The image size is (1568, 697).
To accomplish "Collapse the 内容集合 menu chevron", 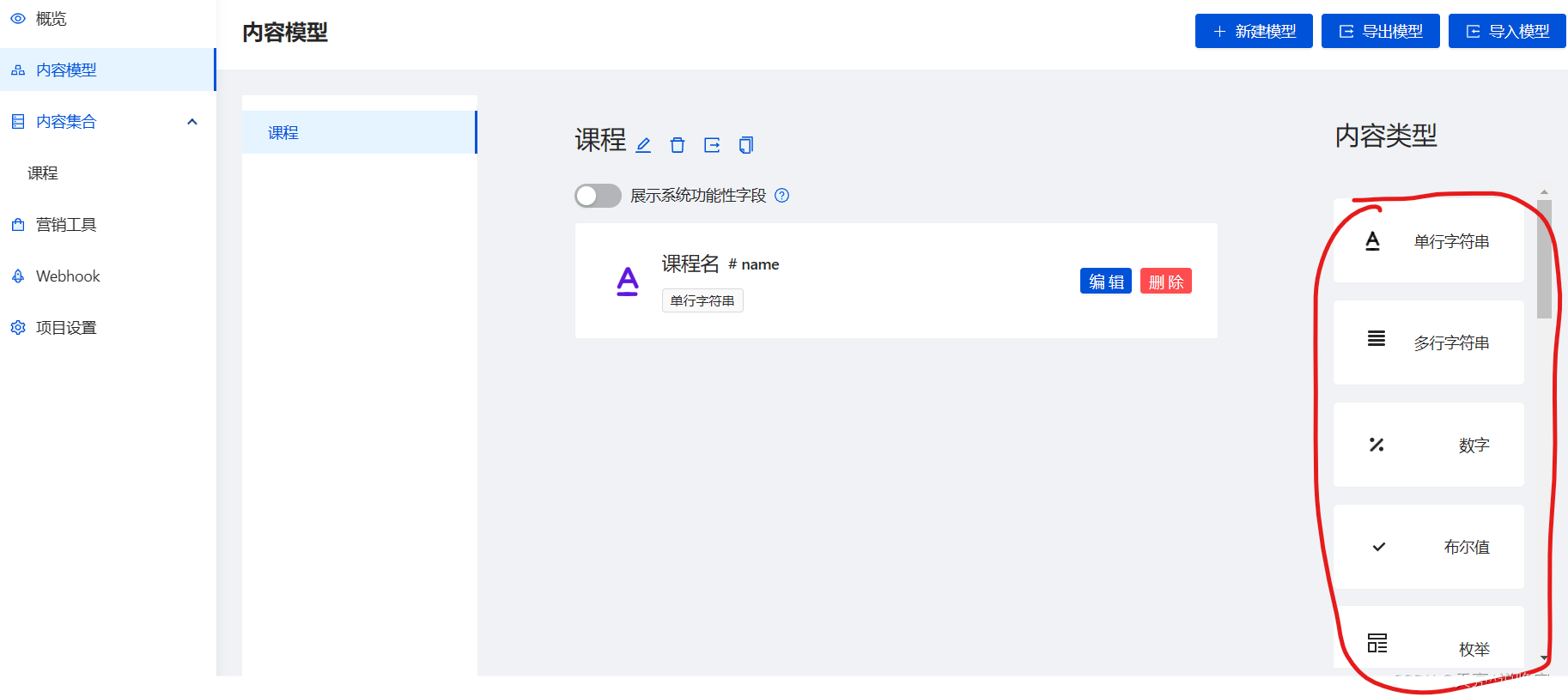I will coord(192,122).
